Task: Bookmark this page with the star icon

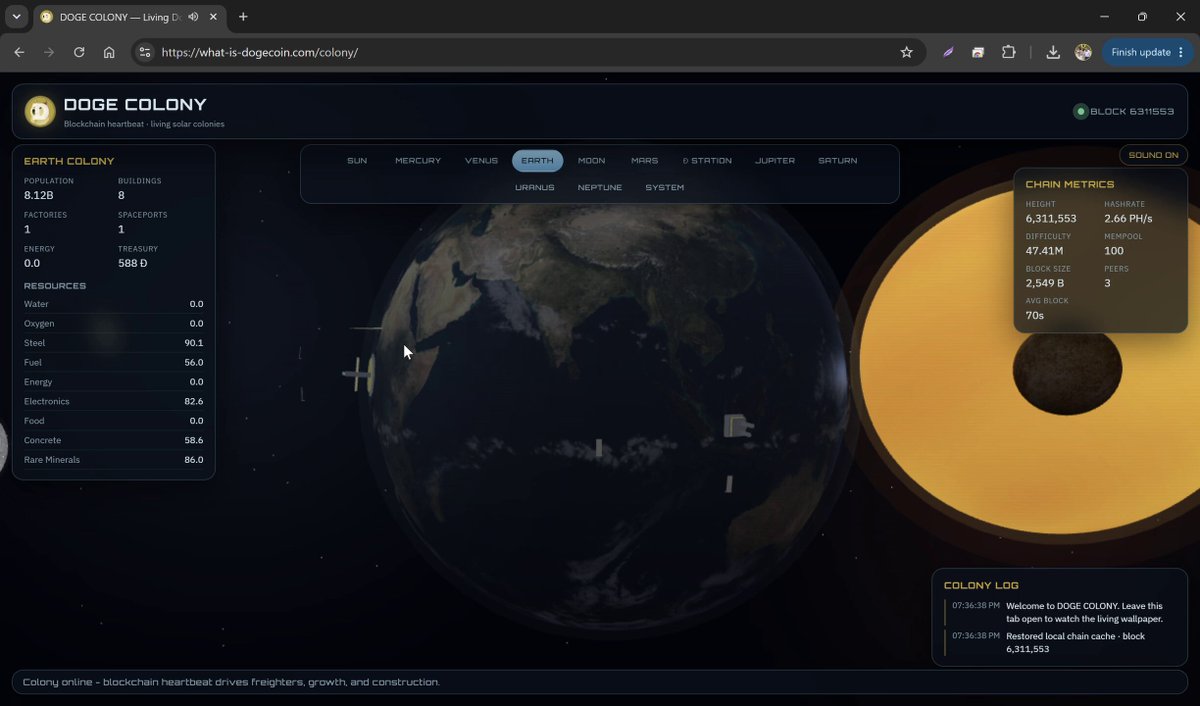Action: [x=906, y=52]
